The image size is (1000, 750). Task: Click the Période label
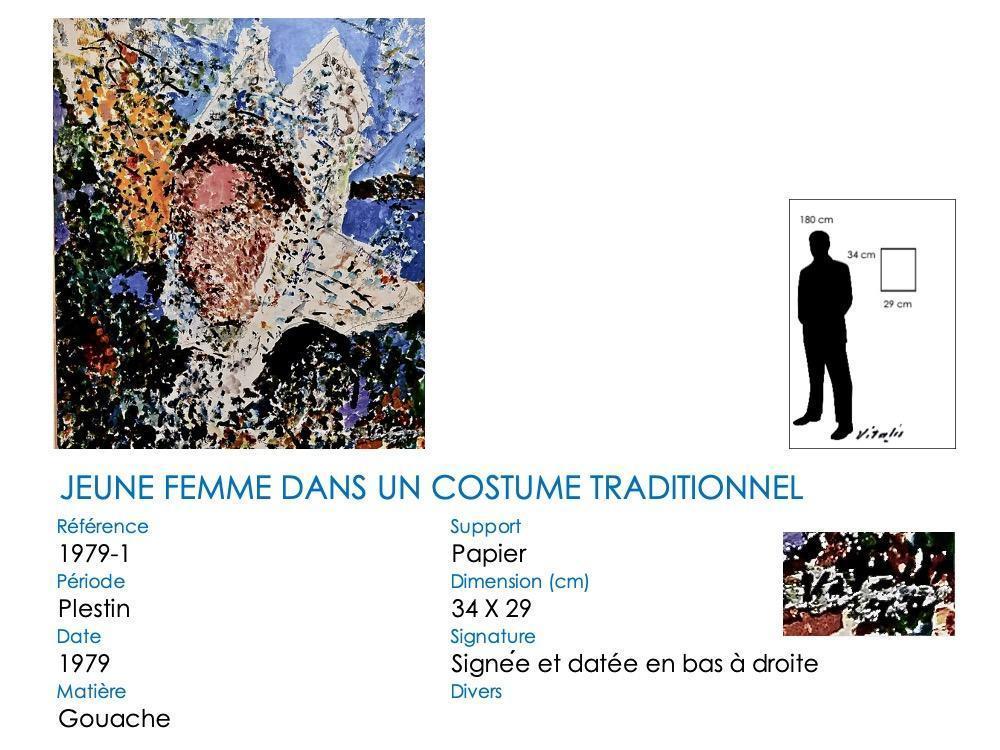[x=91, y=581]
